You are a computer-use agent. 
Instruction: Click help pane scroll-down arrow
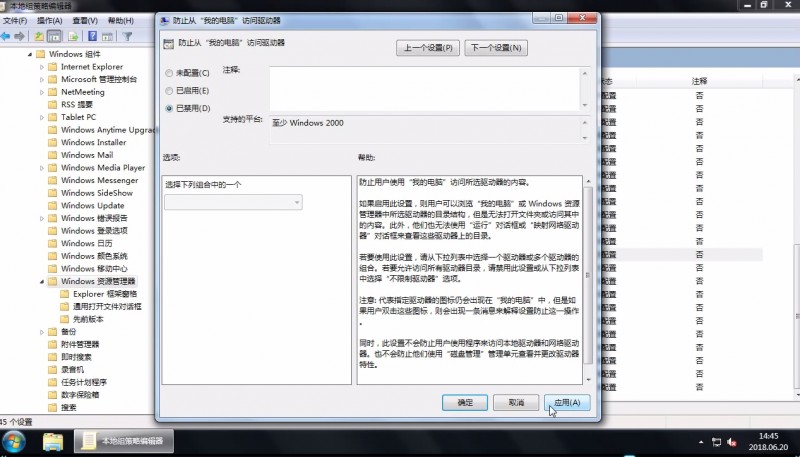(x=588, y=379)
